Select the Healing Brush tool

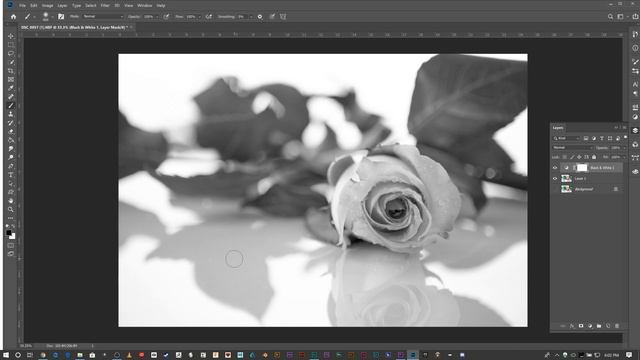(11, 97)
